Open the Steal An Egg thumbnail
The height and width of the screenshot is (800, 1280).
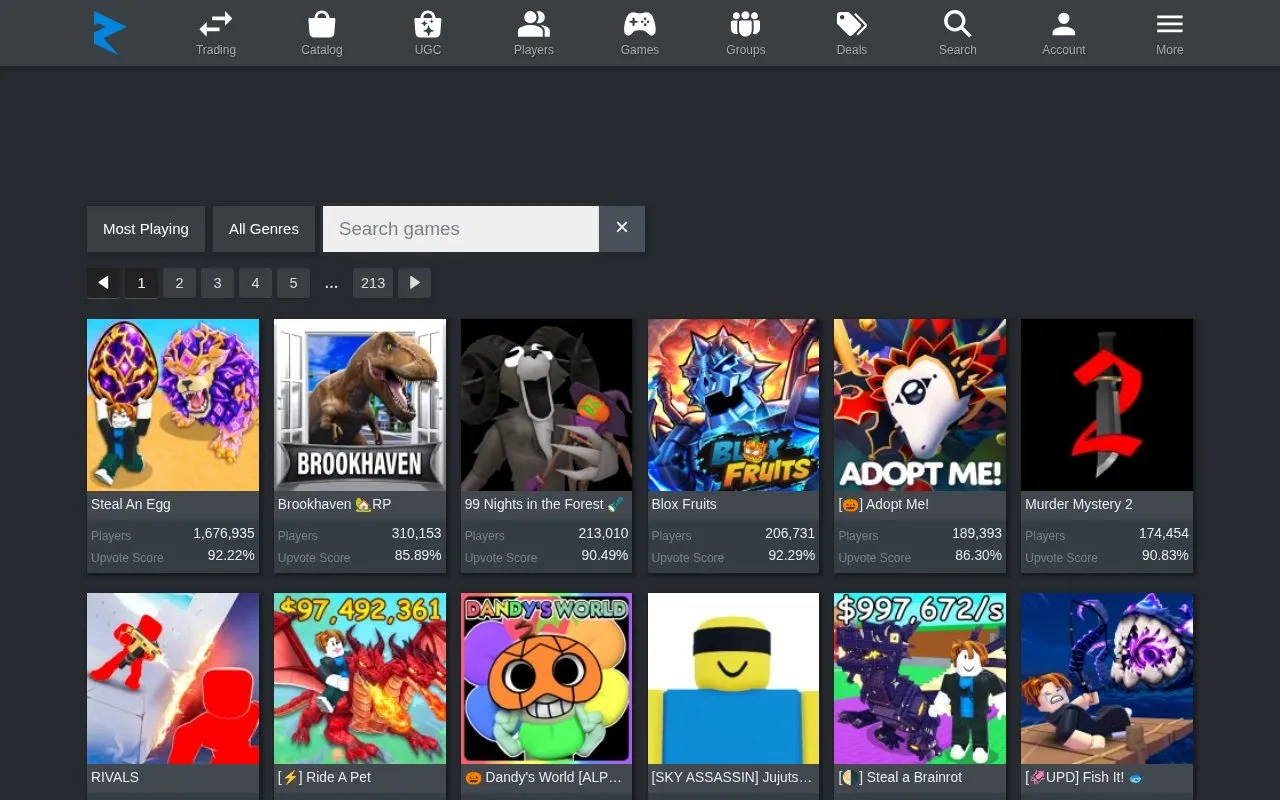pyautogui.click(x=173, y=405)
